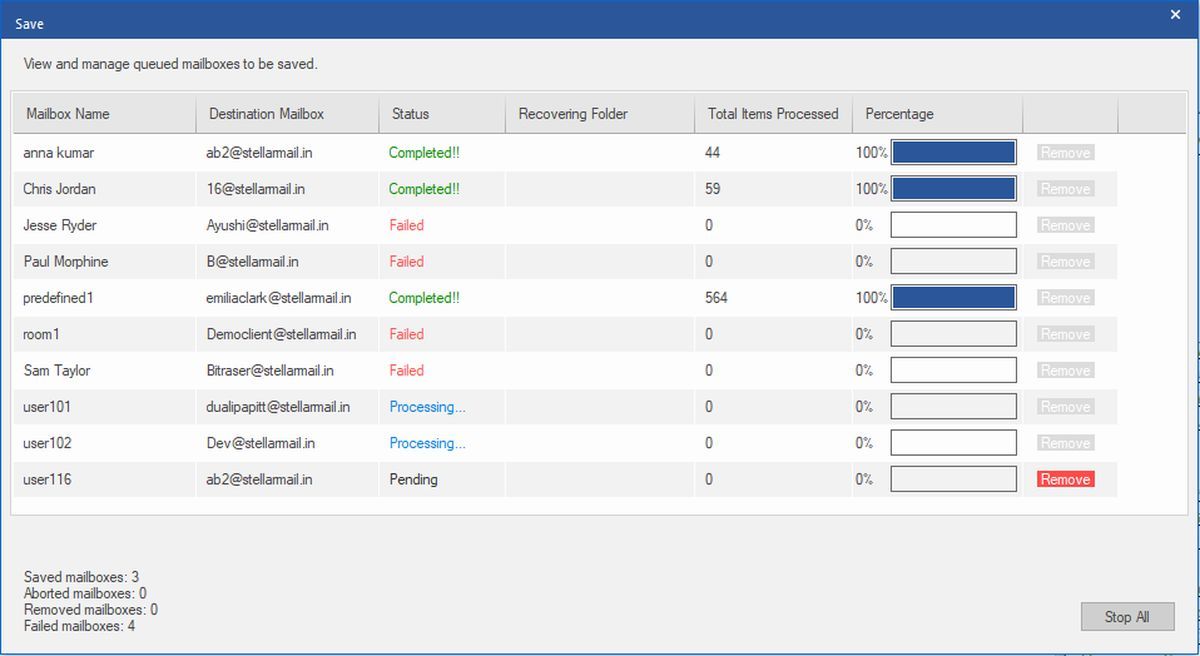Close the Save dialog window

pyautogui.click(x=1175, y=15)
